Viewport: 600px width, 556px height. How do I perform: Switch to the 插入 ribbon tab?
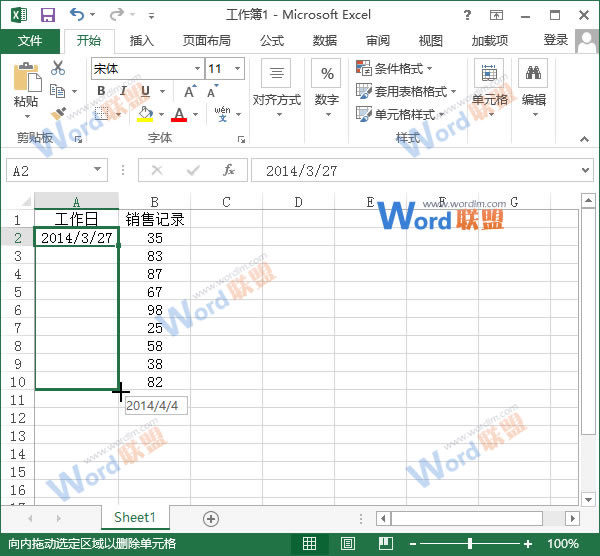coord(142,41)
